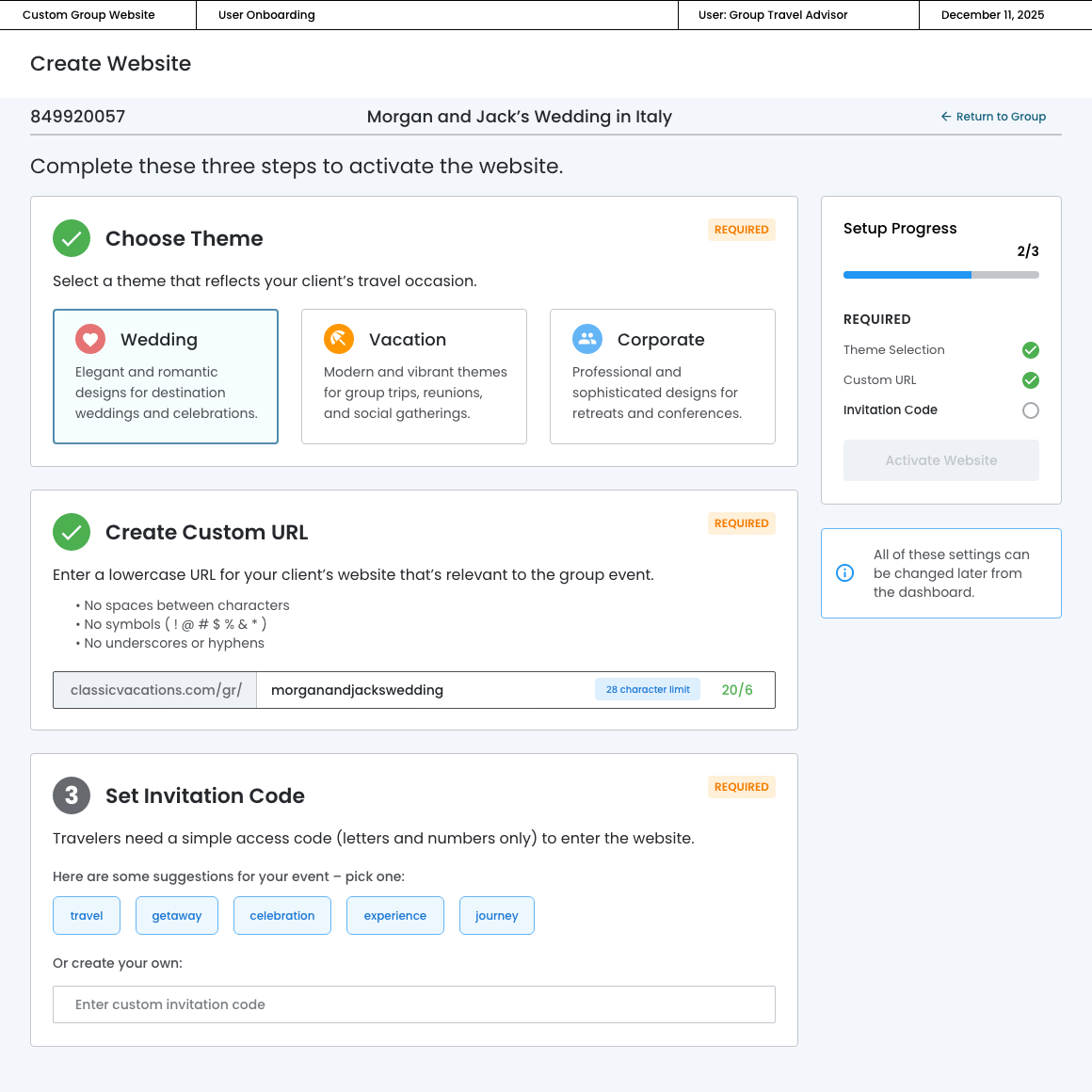Click the empty Invitation Code status circle
The image size is (1092, 1092).
[1031, 410]
